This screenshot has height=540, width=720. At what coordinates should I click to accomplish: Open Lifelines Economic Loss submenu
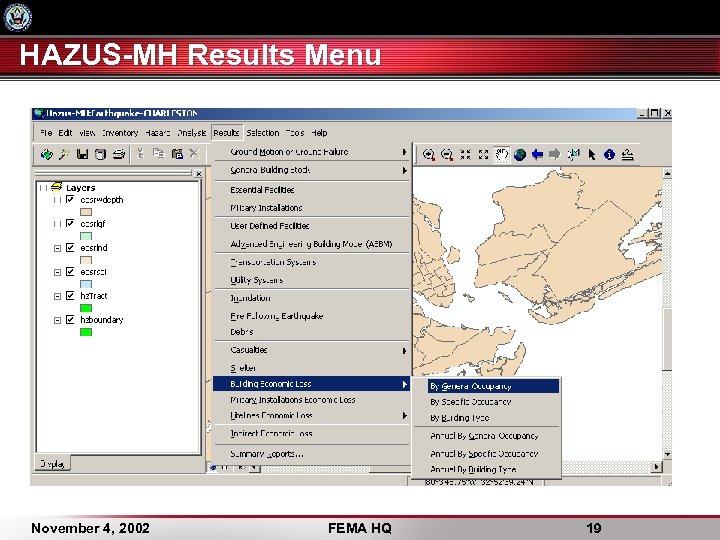click(x=311, y=416)
